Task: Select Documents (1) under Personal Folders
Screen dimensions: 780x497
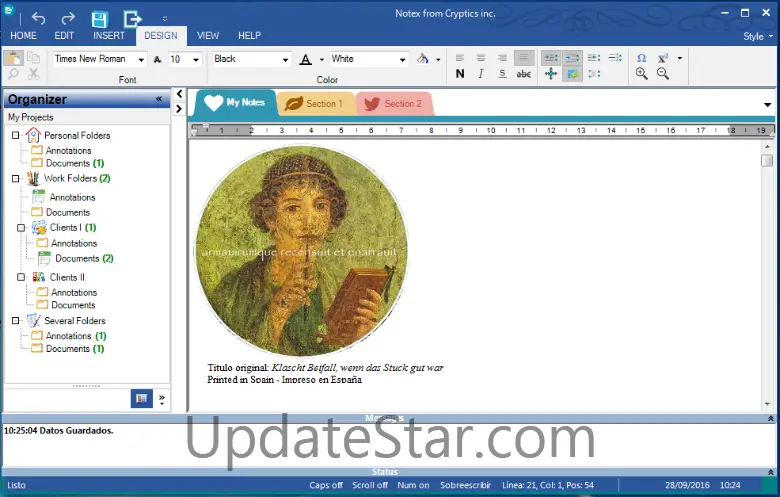Action: coord(75,163)
